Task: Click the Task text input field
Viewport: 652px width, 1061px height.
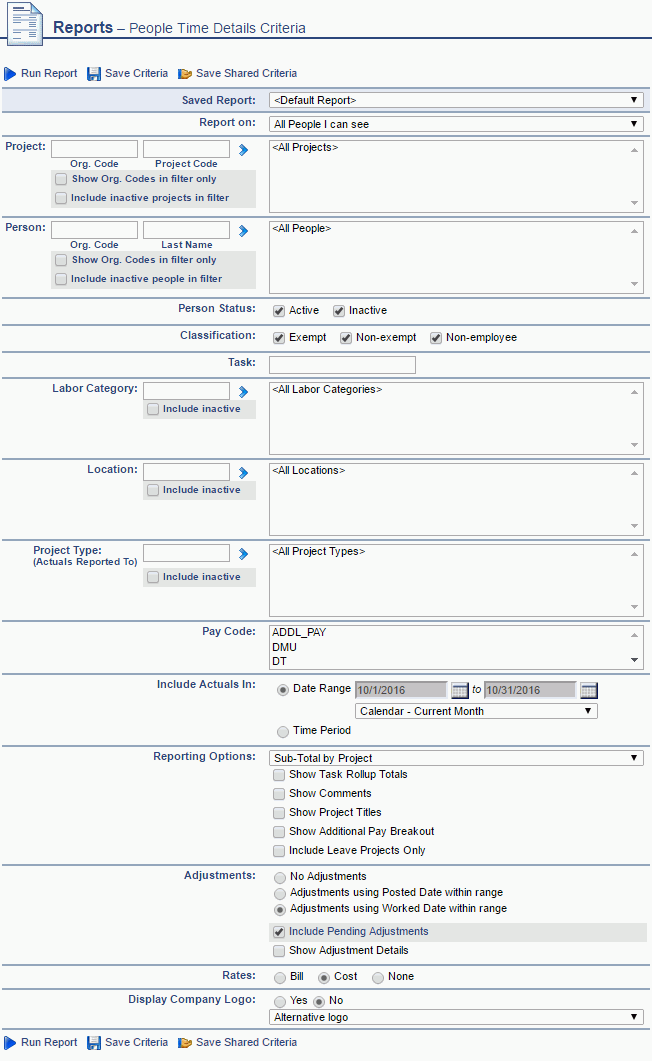Action: click(x=342, y=365)
